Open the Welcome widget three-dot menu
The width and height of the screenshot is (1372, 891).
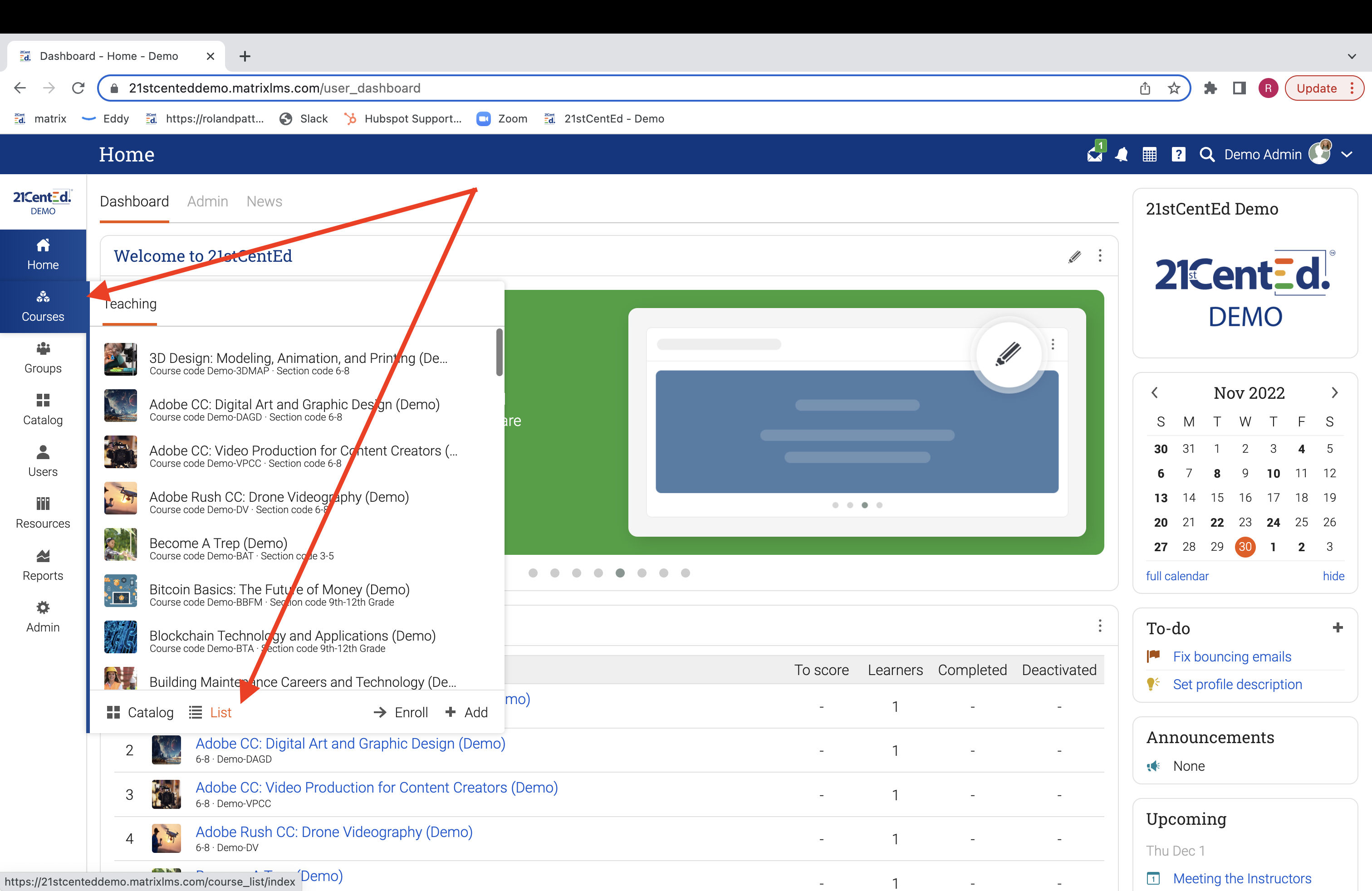(1100, 255)
